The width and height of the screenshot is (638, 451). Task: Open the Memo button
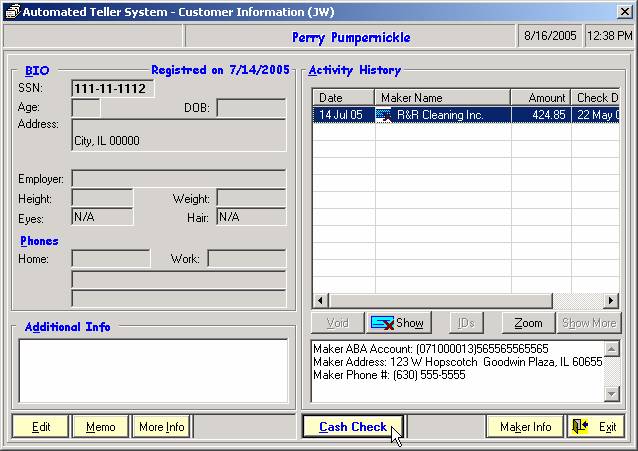(x=100, y=427)
